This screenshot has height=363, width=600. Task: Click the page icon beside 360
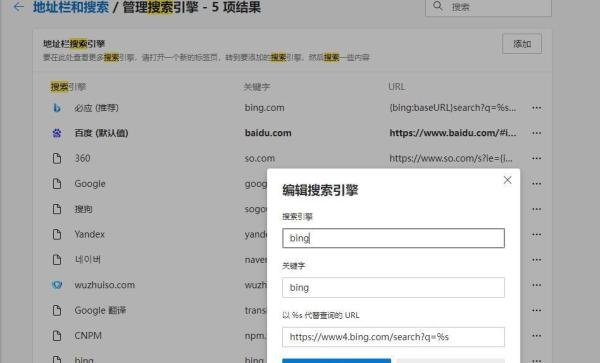[x=57, y=158]
